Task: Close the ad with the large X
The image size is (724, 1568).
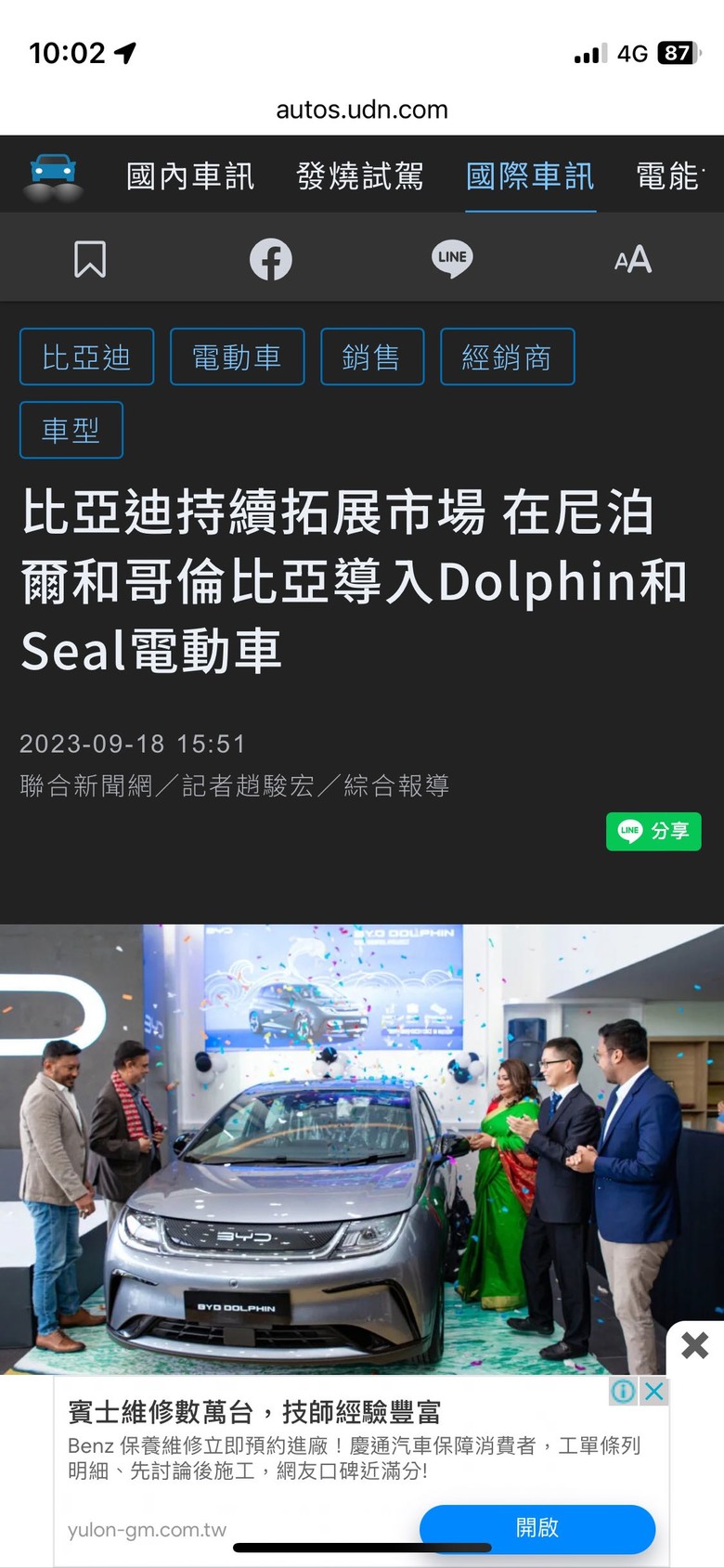Action: point(694,1345)
